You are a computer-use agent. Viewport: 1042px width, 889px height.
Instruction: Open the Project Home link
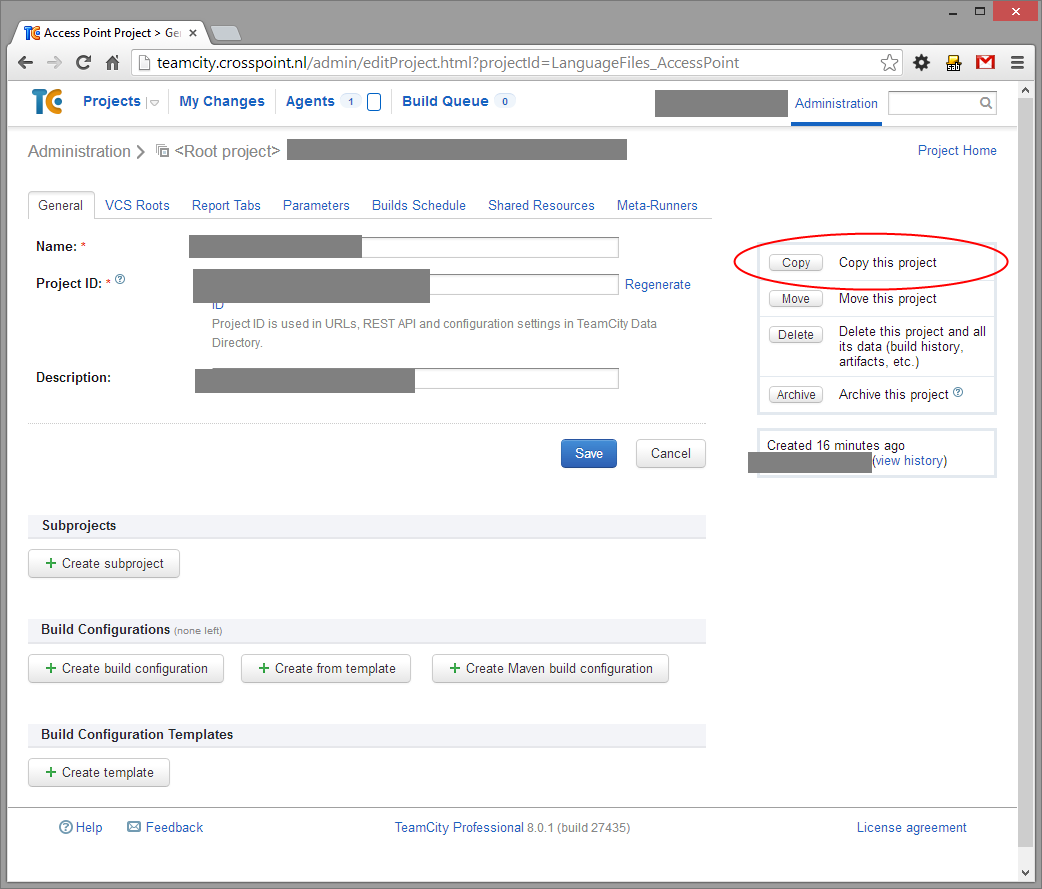tap(957, 150)
